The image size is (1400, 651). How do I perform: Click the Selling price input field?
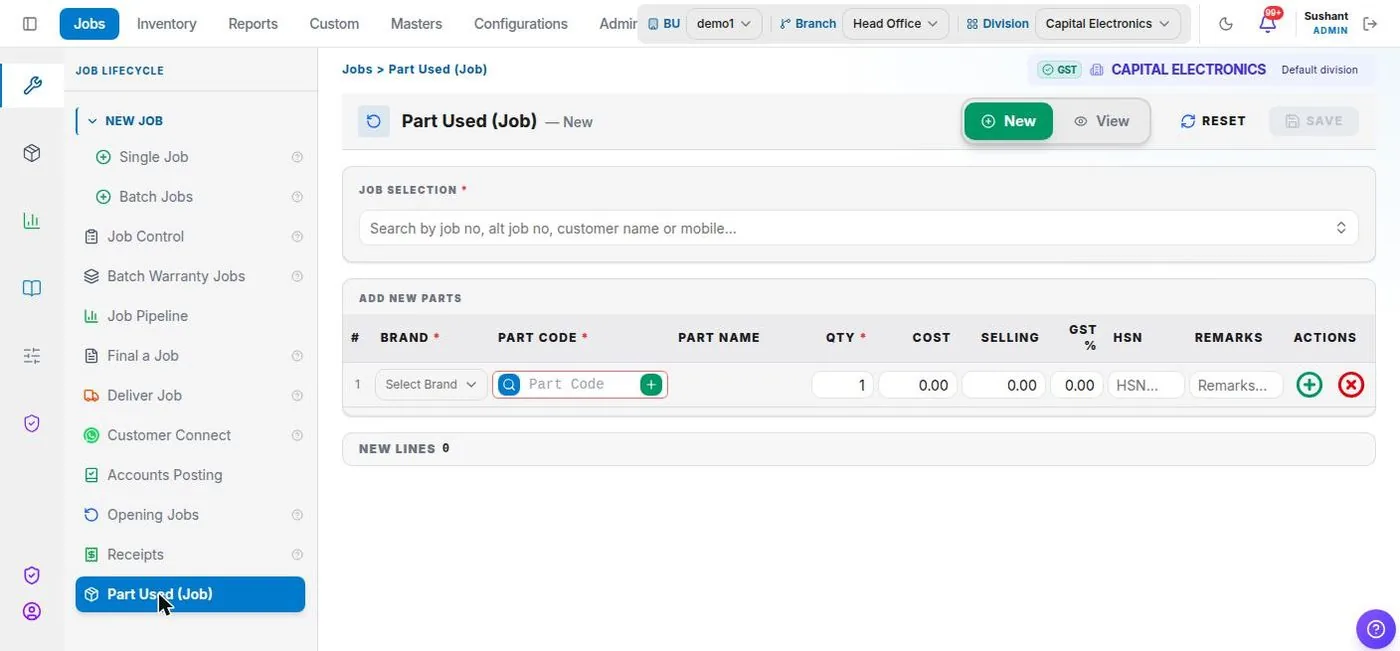tap(1004, 385)
